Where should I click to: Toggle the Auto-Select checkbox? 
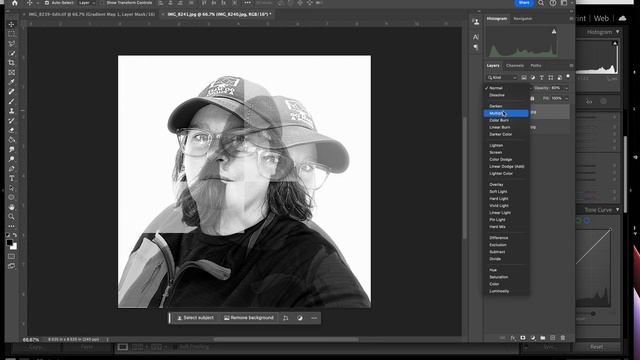coord(47,3)
